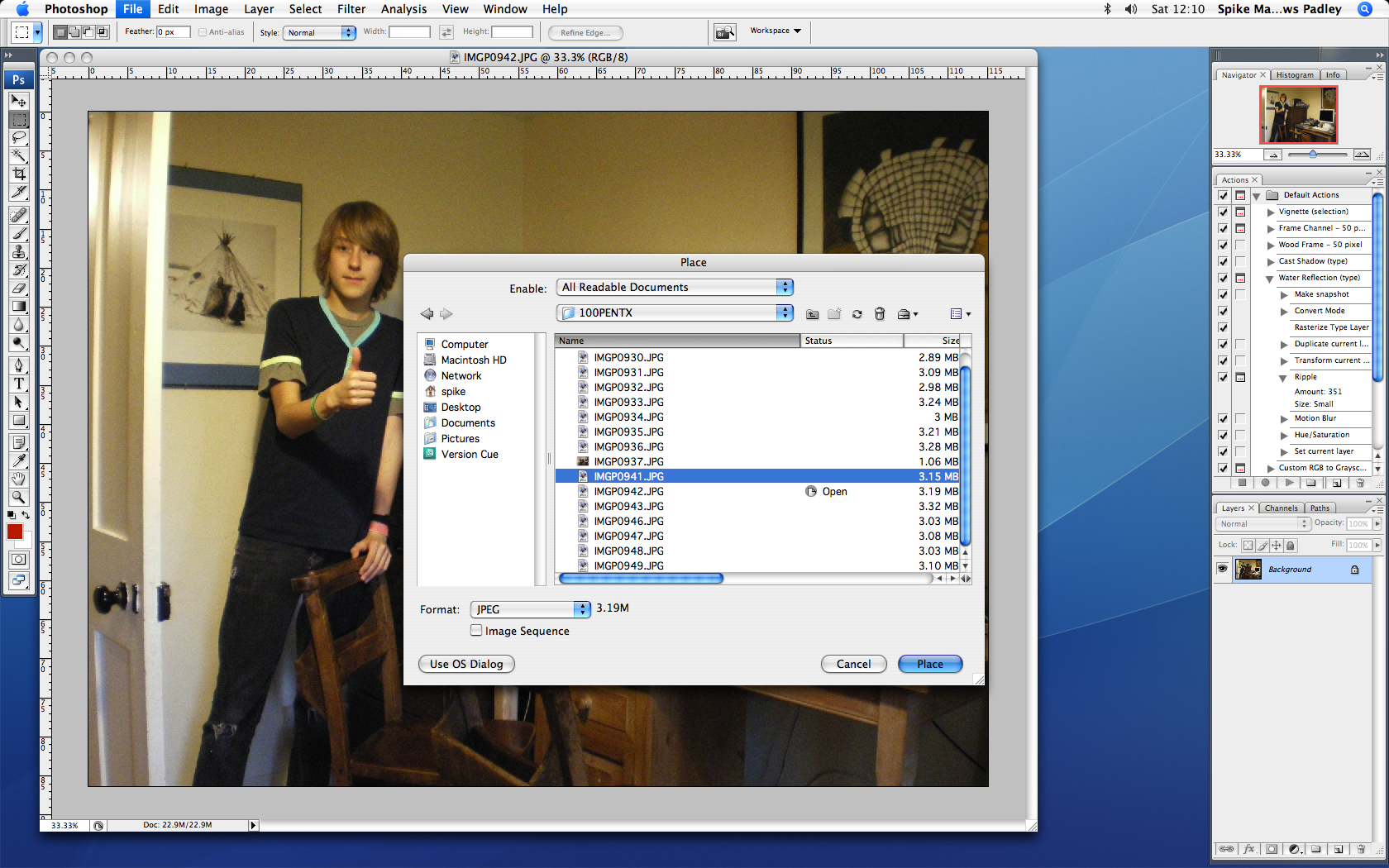Open Spotlight search in menu bar
The width and height of the screenshot is (1389, 868).
(x=1365, y=9)
